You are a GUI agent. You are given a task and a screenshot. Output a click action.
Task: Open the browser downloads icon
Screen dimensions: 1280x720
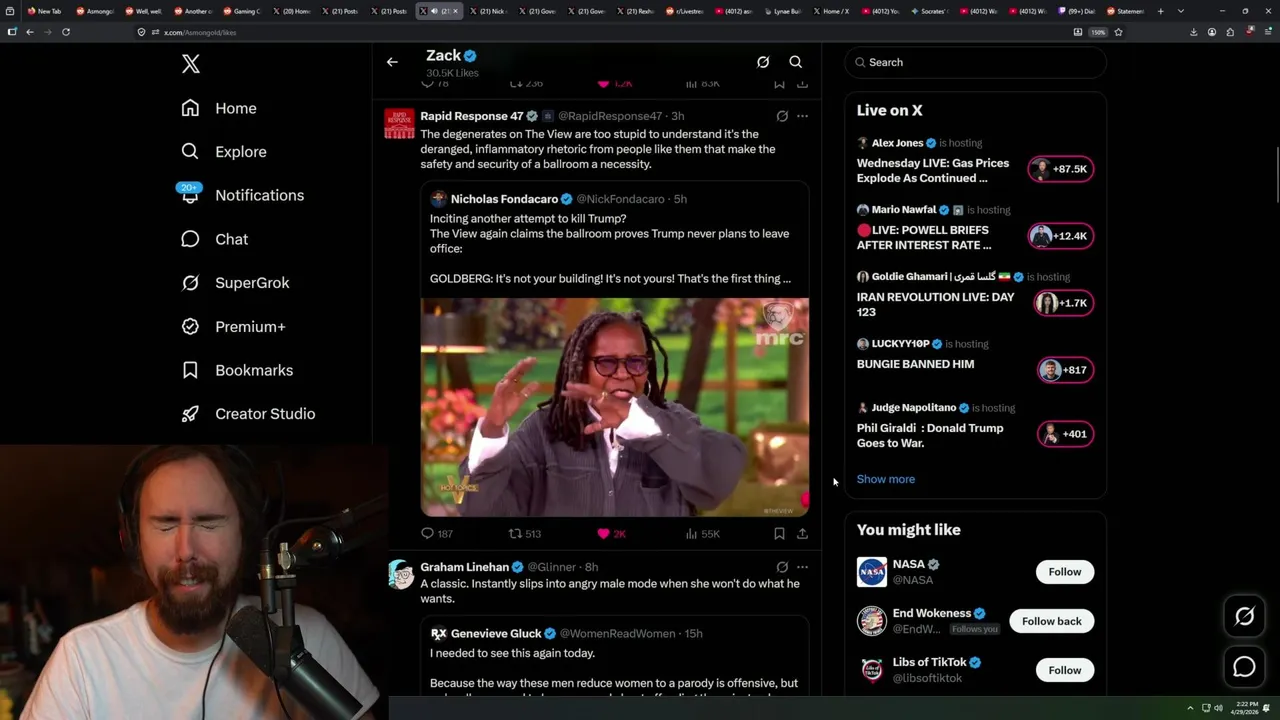tap(1193, 32)
